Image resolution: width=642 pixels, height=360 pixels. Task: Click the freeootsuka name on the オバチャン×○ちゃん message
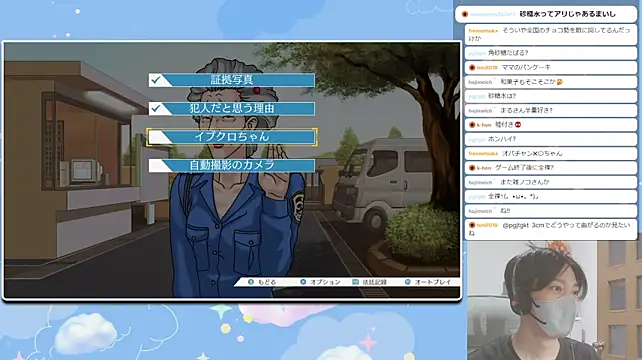pyautogui.click(x=483, y=154)
